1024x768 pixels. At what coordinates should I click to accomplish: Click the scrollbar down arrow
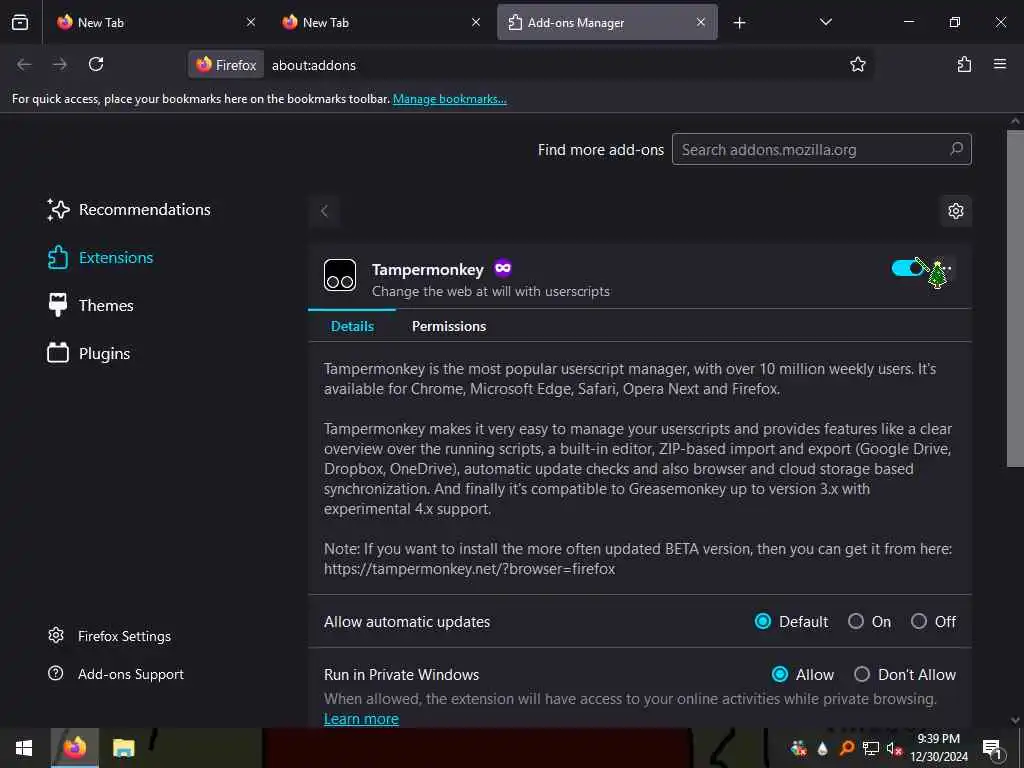click(x=1015, y=720)
